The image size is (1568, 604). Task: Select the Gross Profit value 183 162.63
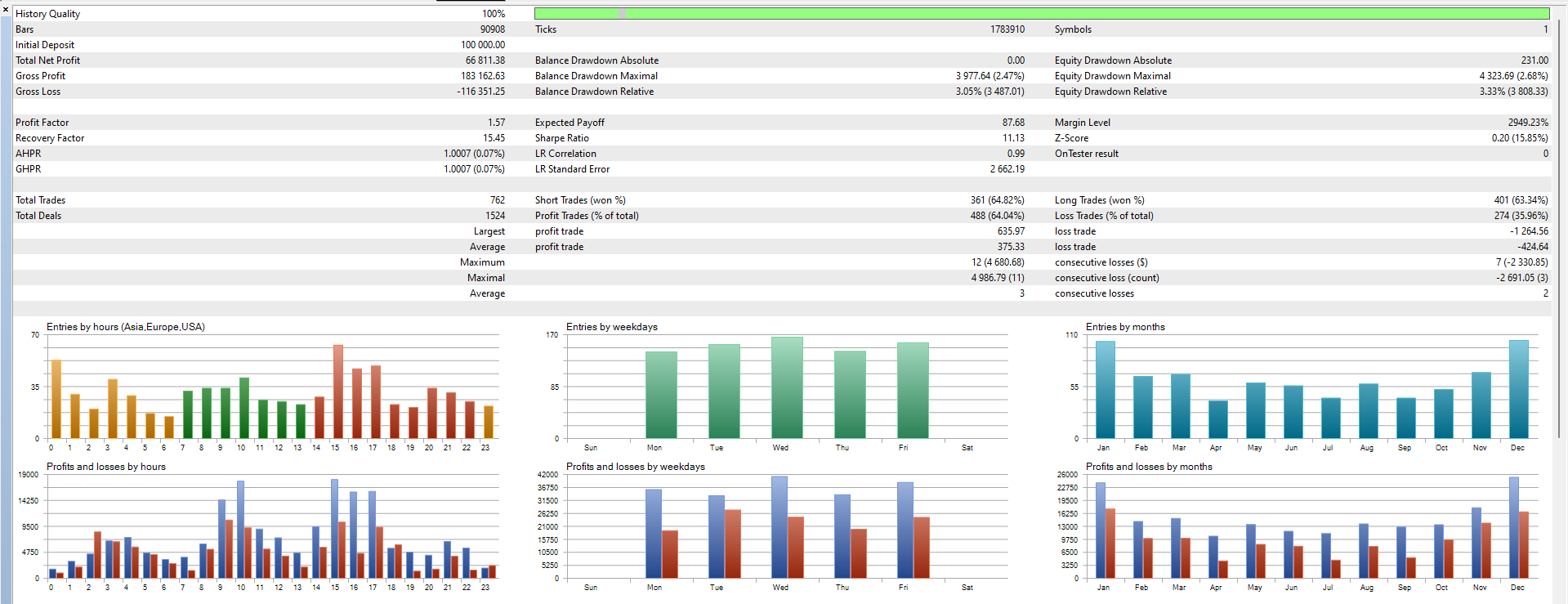tap(483, 76)
